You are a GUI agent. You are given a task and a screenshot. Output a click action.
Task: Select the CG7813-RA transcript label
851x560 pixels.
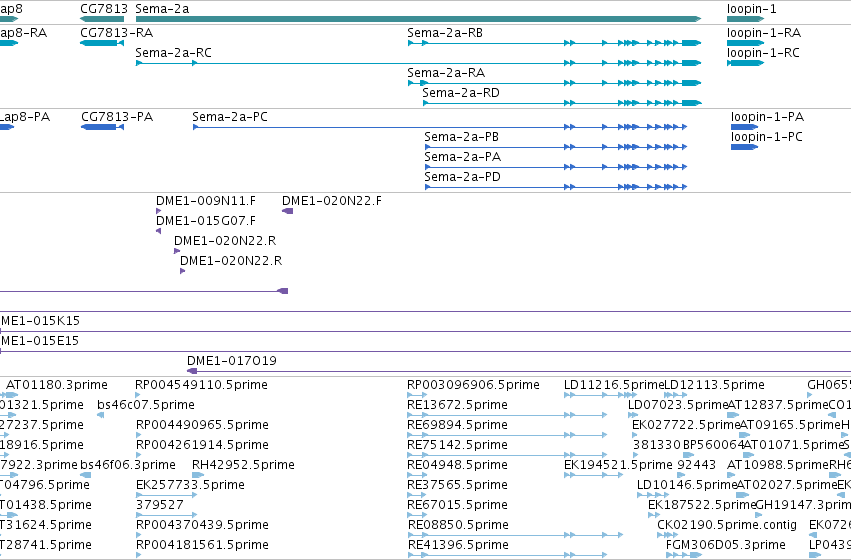tap(117, 33)
